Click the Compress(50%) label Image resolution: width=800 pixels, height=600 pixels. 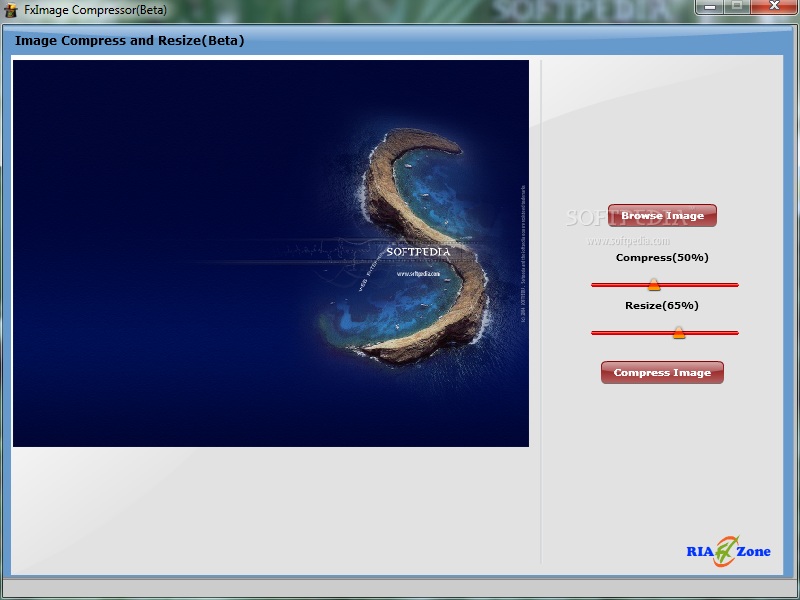point(662,258)
